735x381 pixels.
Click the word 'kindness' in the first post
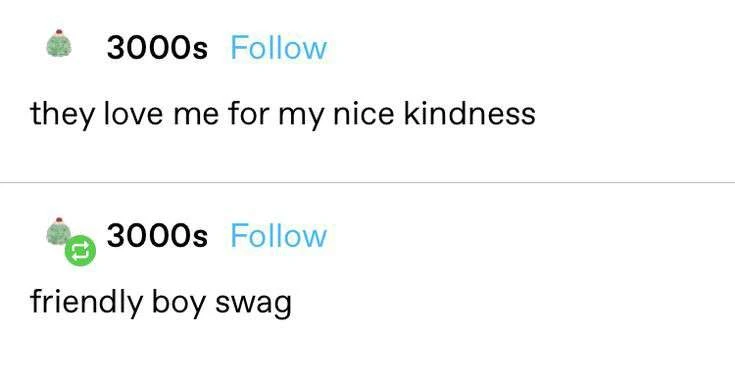point(469,113)
